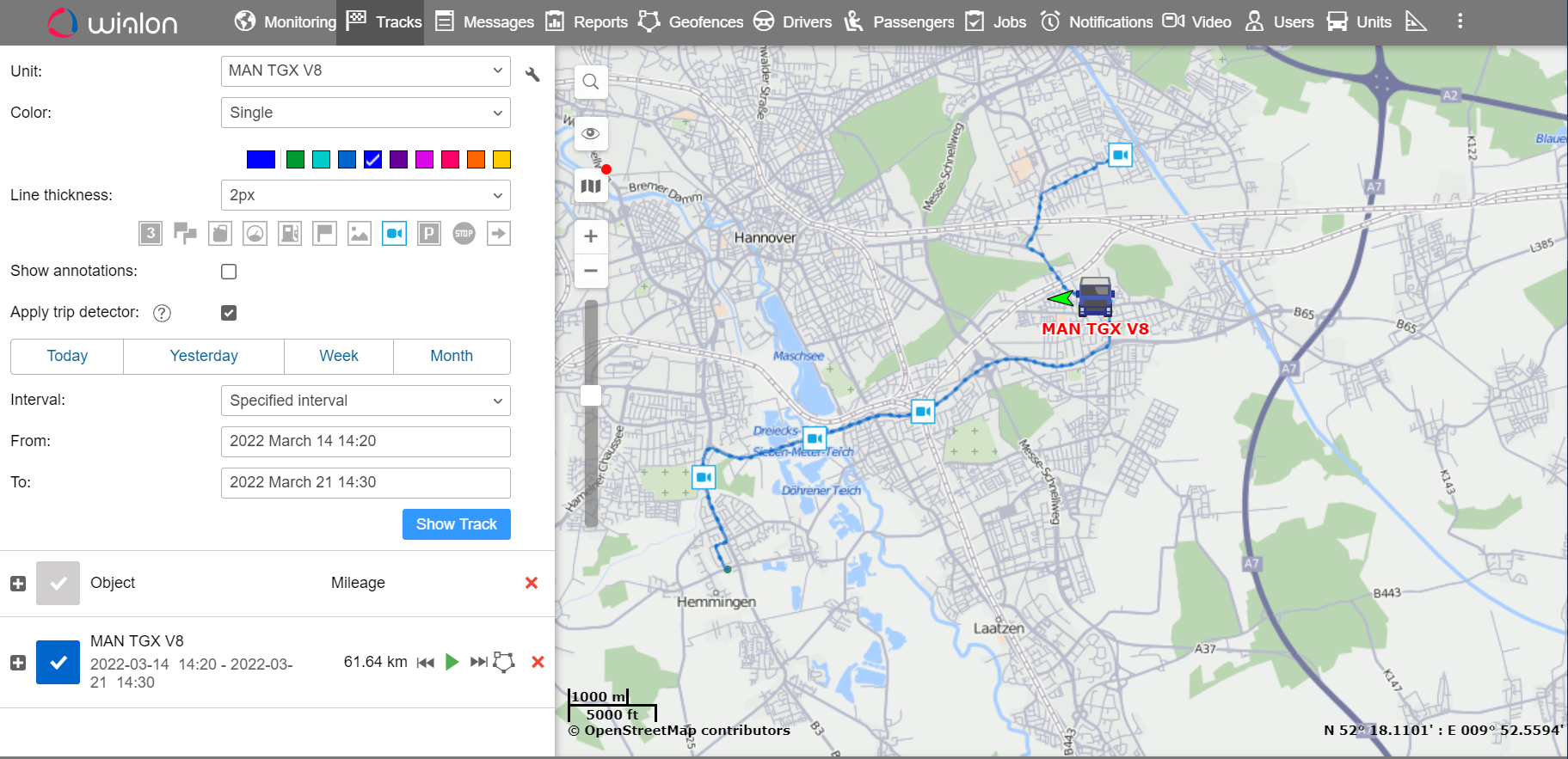The width and height of the screenshot is (1568, 759).
Task: Open the Interval dropdown
Action: click(366, 401)
